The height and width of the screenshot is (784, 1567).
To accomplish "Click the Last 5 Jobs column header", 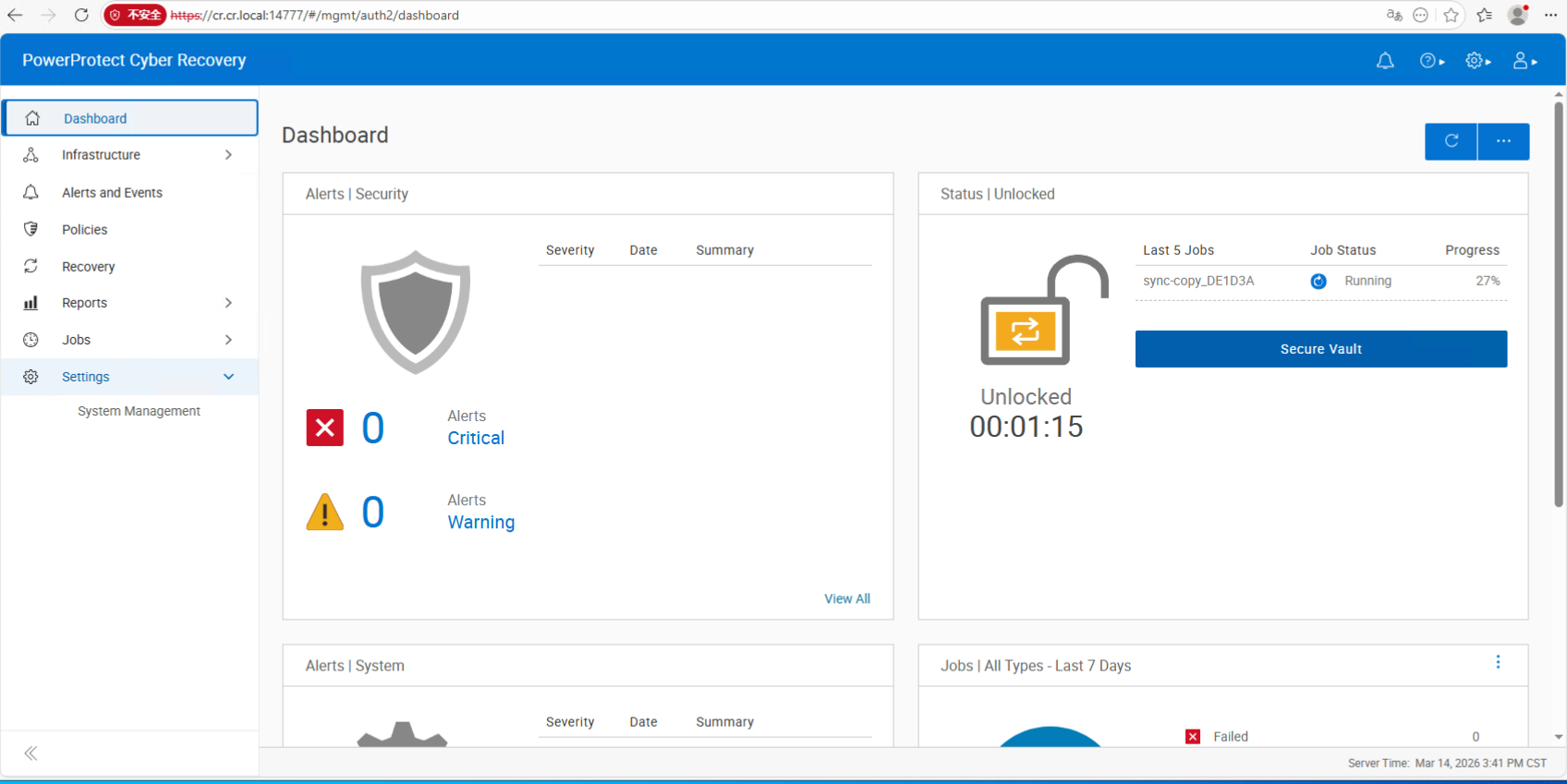I will 1178,250.
